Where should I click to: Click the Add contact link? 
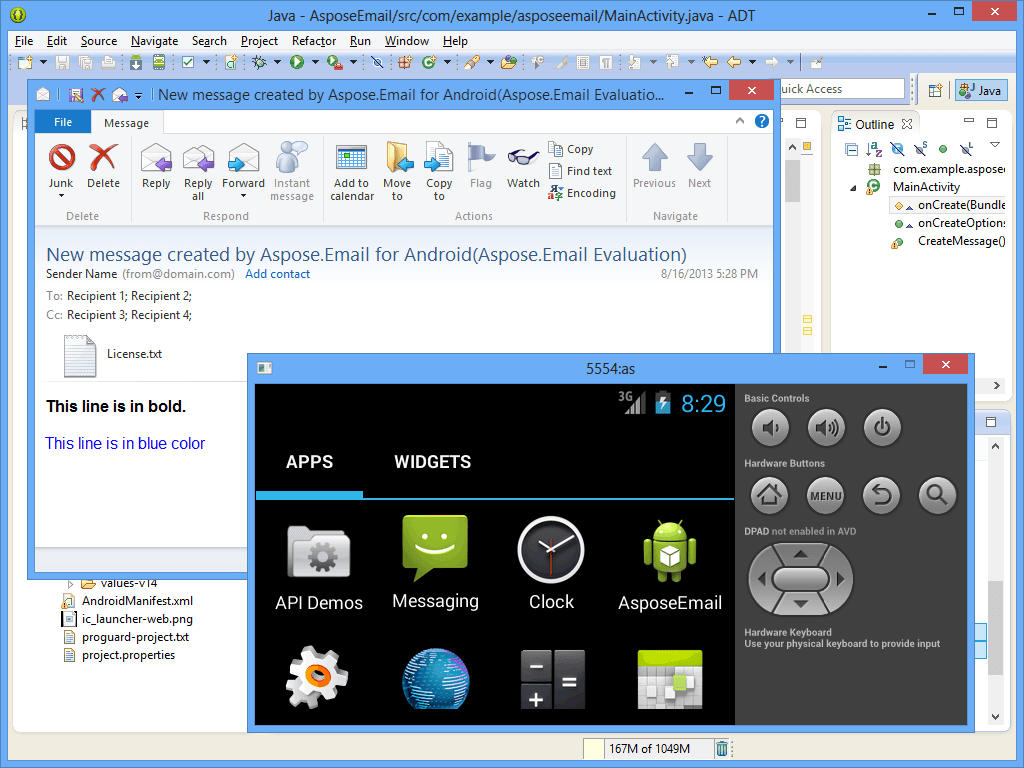277,274
